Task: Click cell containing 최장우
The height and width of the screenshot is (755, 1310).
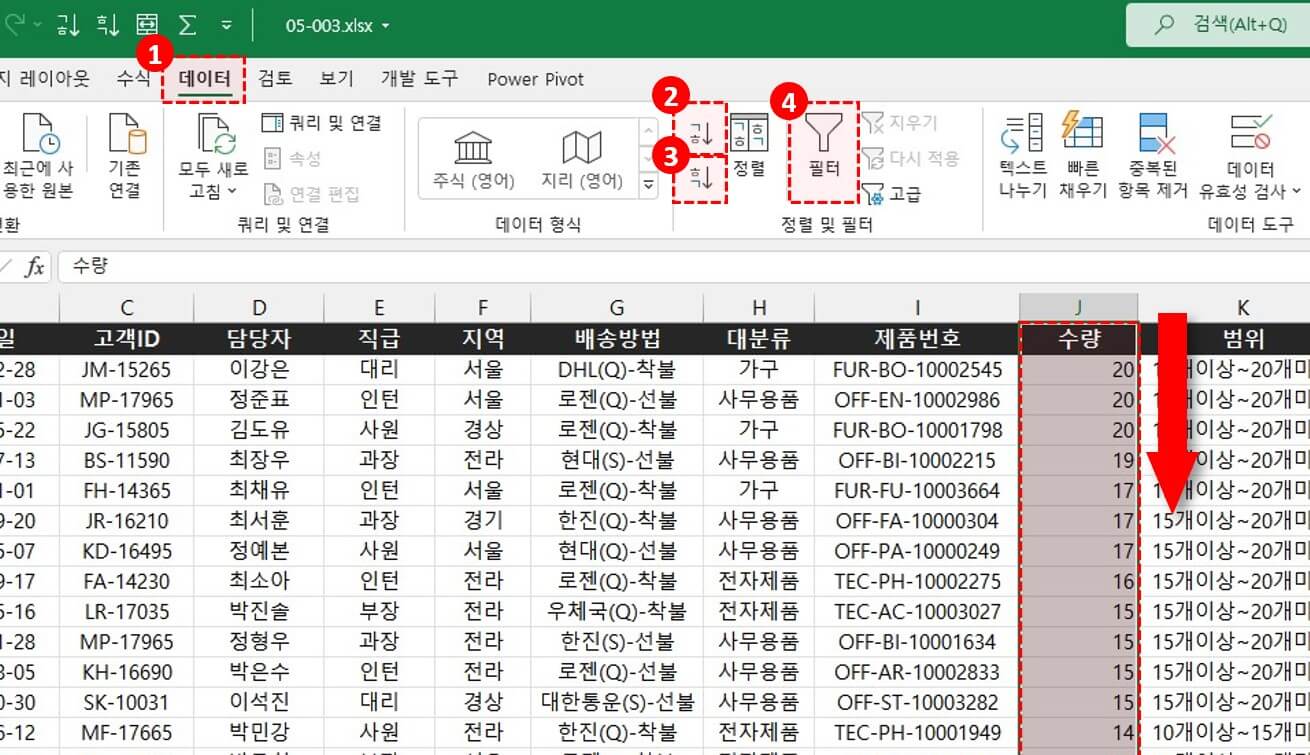Action: pyautogui.click(x=259, y=461)
